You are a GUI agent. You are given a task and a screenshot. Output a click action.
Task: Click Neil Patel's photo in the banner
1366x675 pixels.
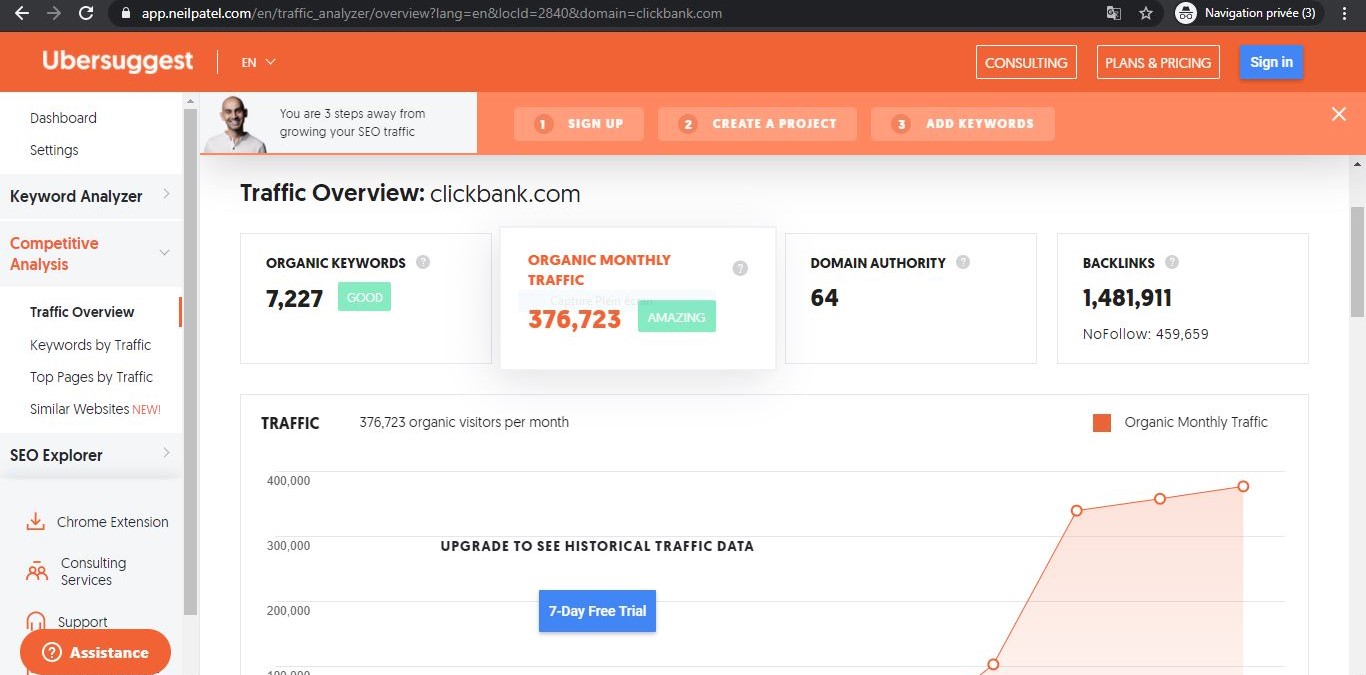coord(236,124)
